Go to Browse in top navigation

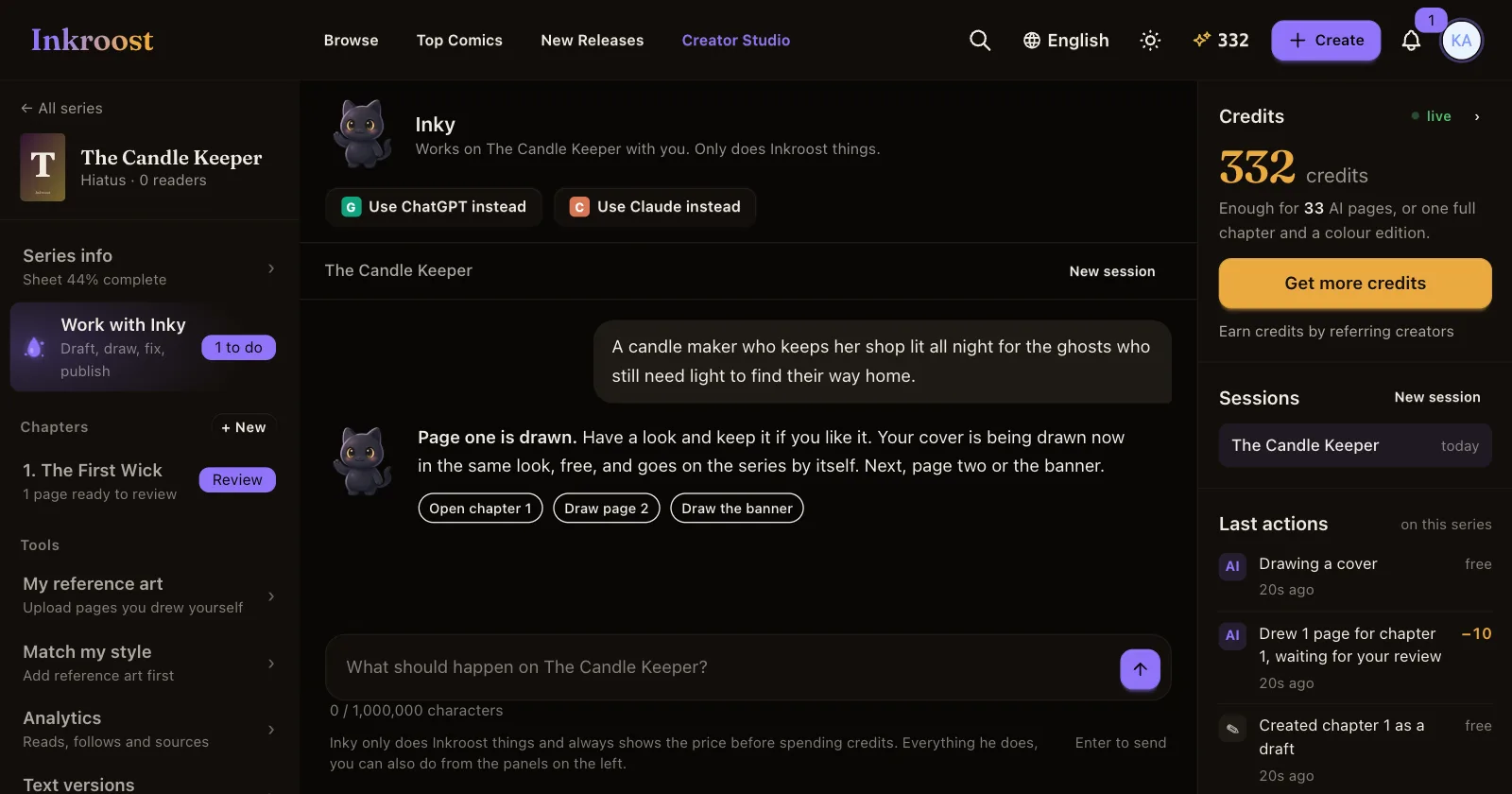(352, 41)
